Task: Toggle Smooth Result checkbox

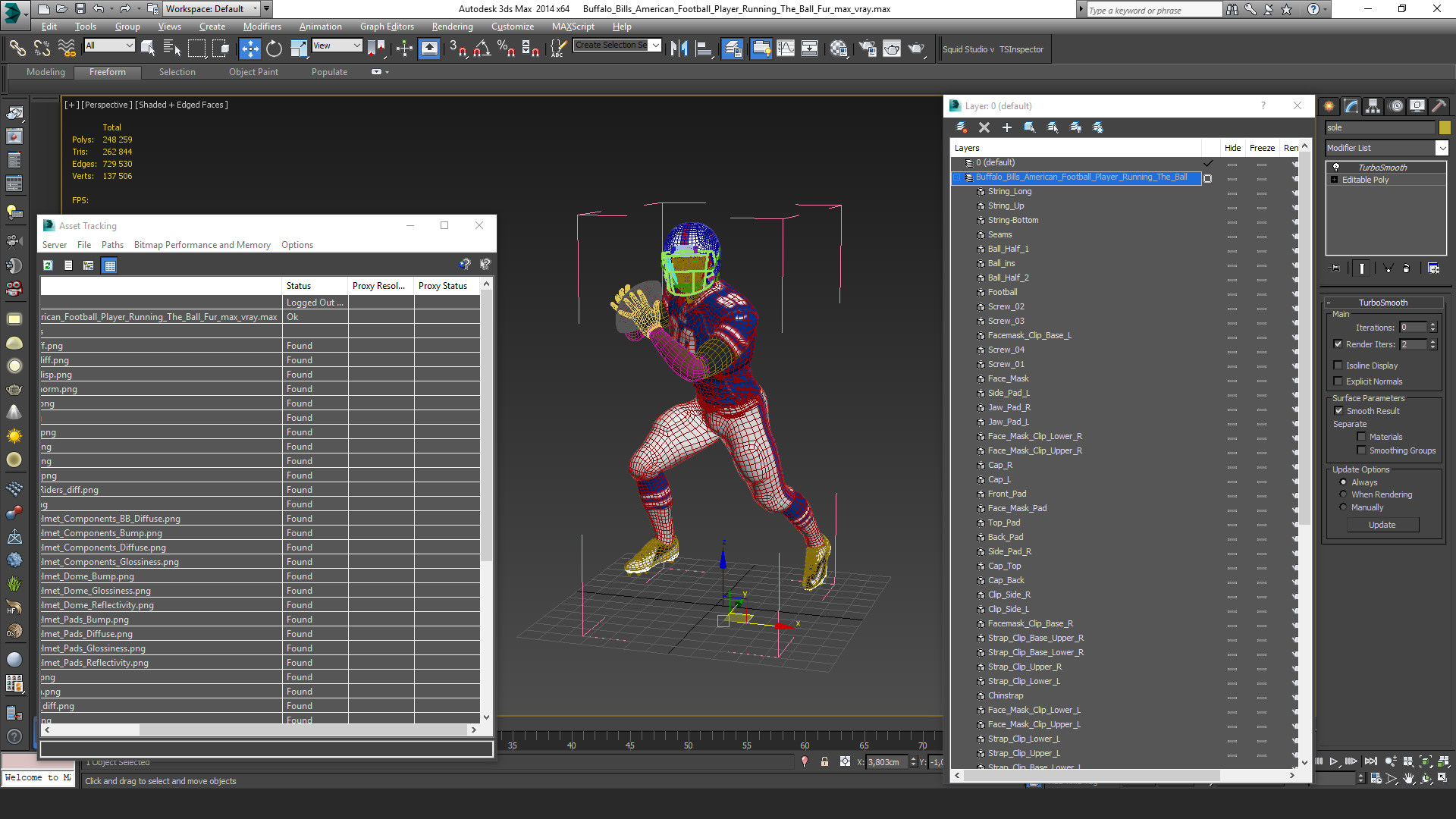Action: (x=1339, y=411)
